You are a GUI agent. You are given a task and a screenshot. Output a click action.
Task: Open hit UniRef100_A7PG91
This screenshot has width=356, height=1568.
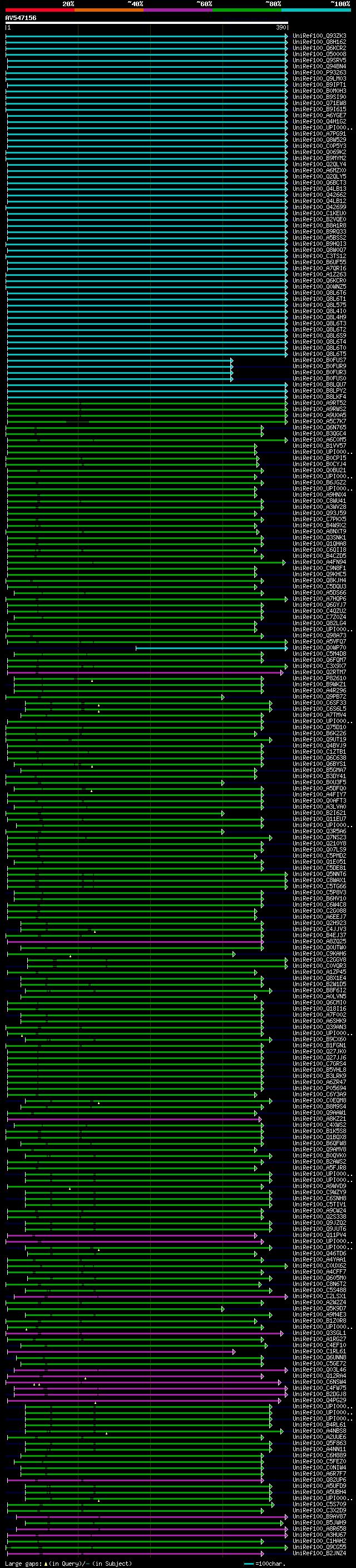(319, 134)
